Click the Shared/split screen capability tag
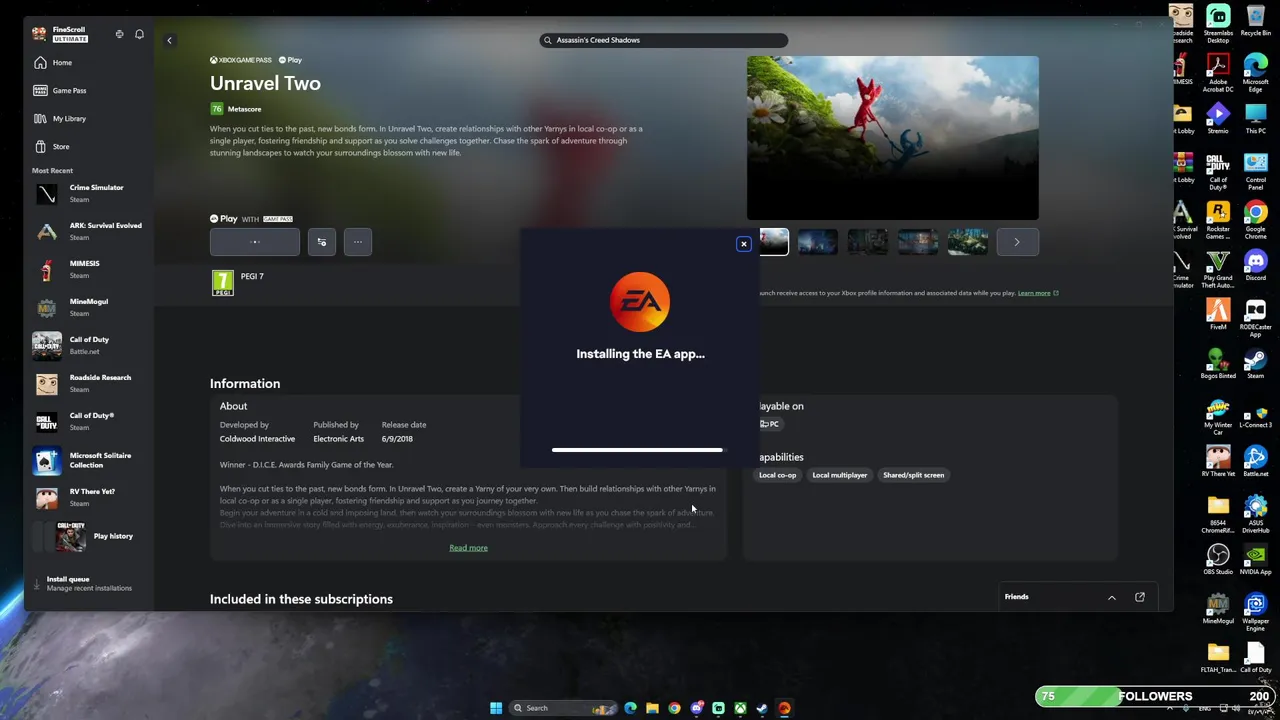This screenshot has width=1280, height=720. click(913, 475)
